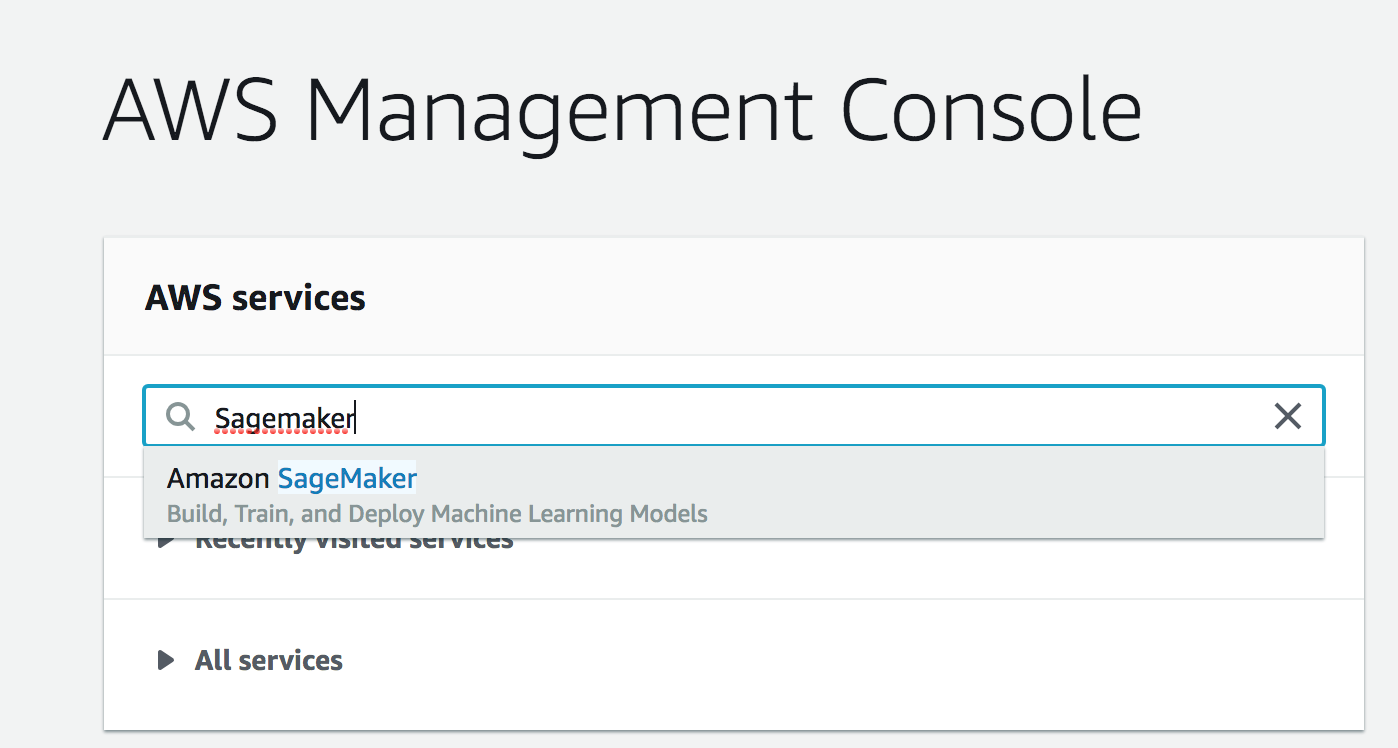This screenshot has width=1398, height=748.
Task: Click empty space right of All services
Action: click(800, 660)
